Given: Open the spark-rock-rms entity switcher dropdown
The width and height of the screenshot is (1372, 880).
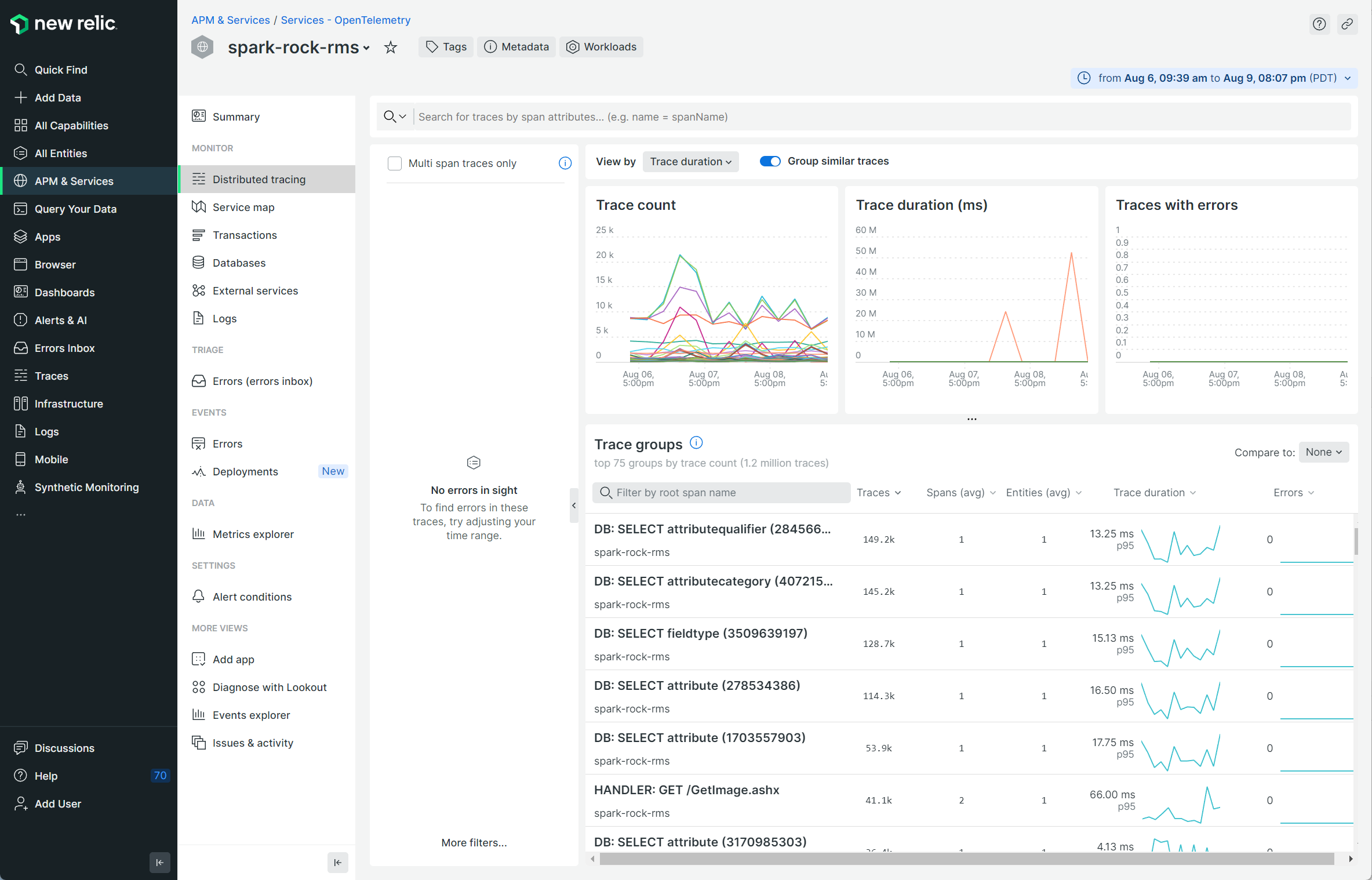Looking at the screenshot, I should [x=366, y=48].
